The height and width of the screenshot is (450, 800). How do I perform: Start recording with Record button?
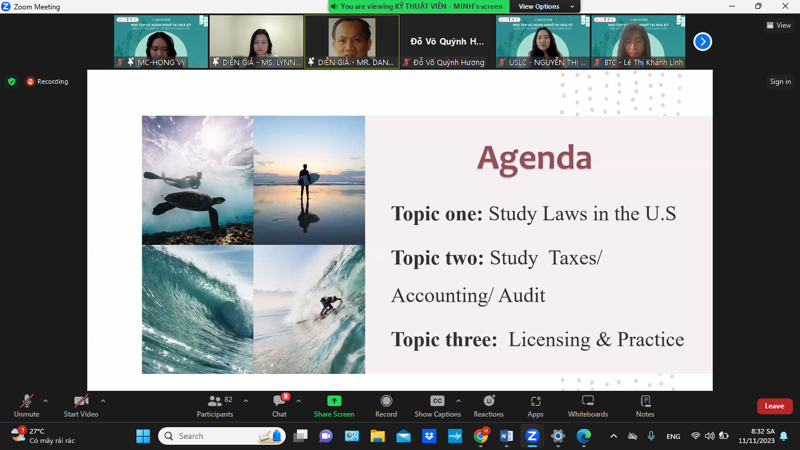(x=386, y=404)
